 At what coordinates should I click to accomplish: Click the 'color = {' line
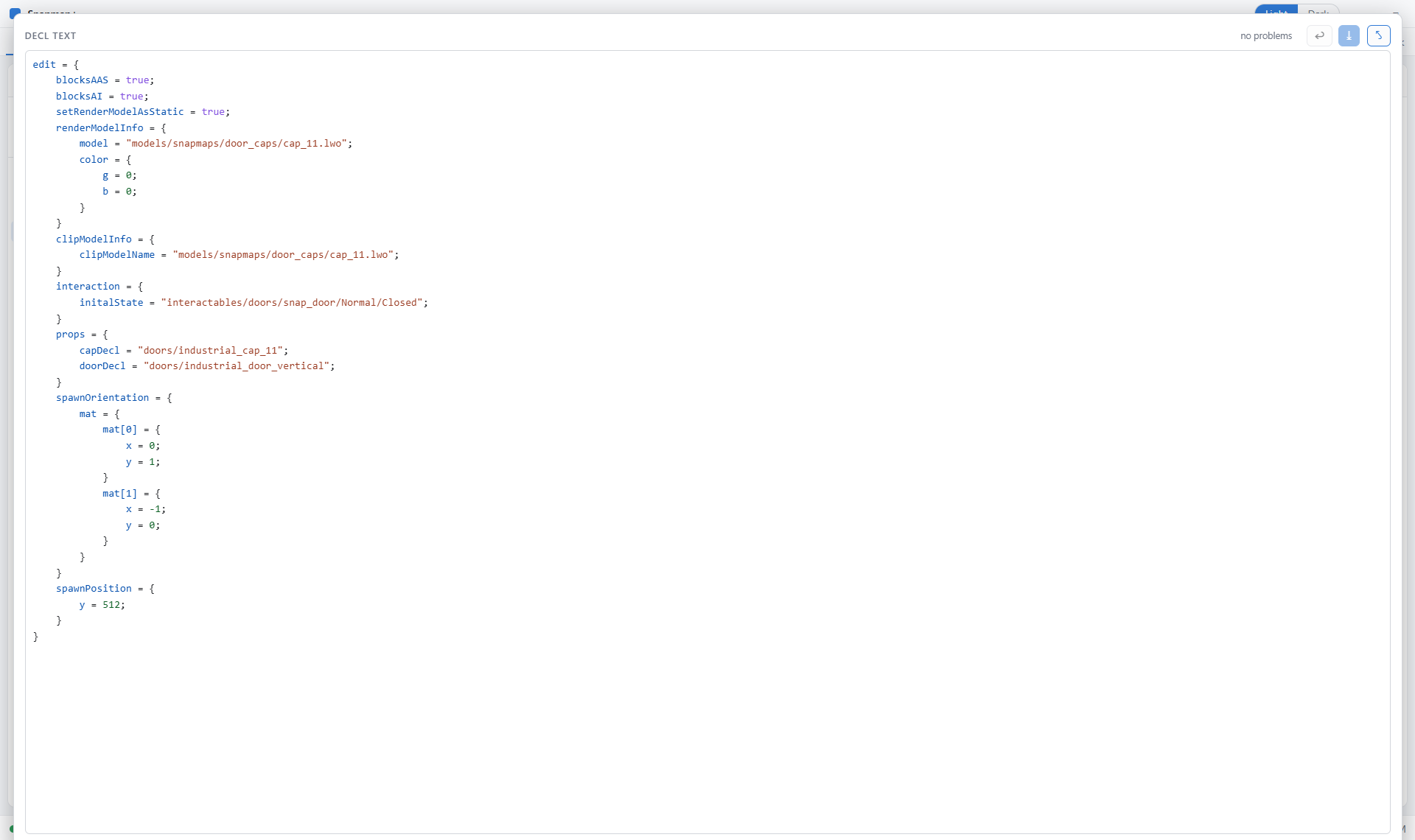tap(105, 160)
